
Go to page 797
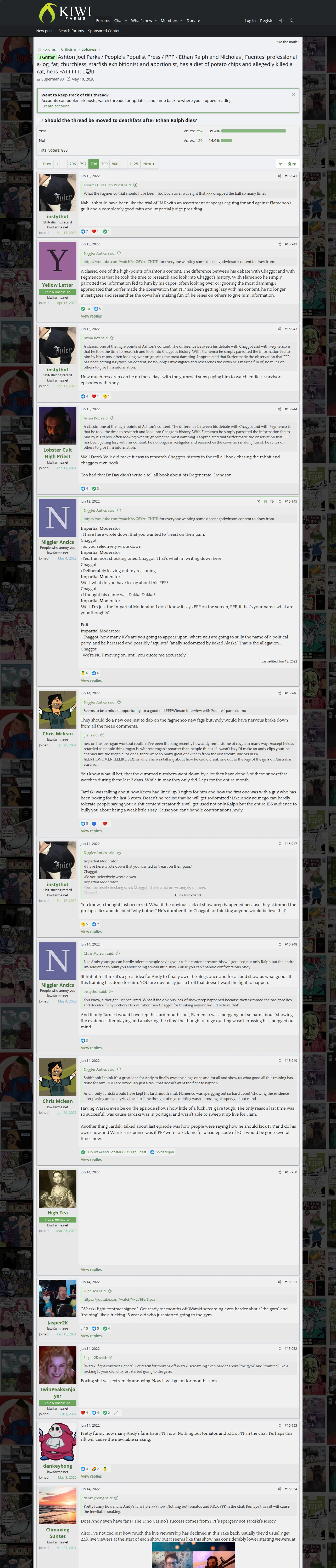(83, 164)
